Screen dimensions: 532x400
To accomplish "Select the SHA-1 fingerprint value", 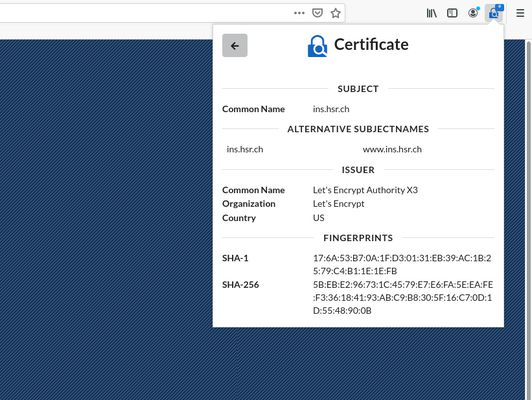I will pos(402,265).
